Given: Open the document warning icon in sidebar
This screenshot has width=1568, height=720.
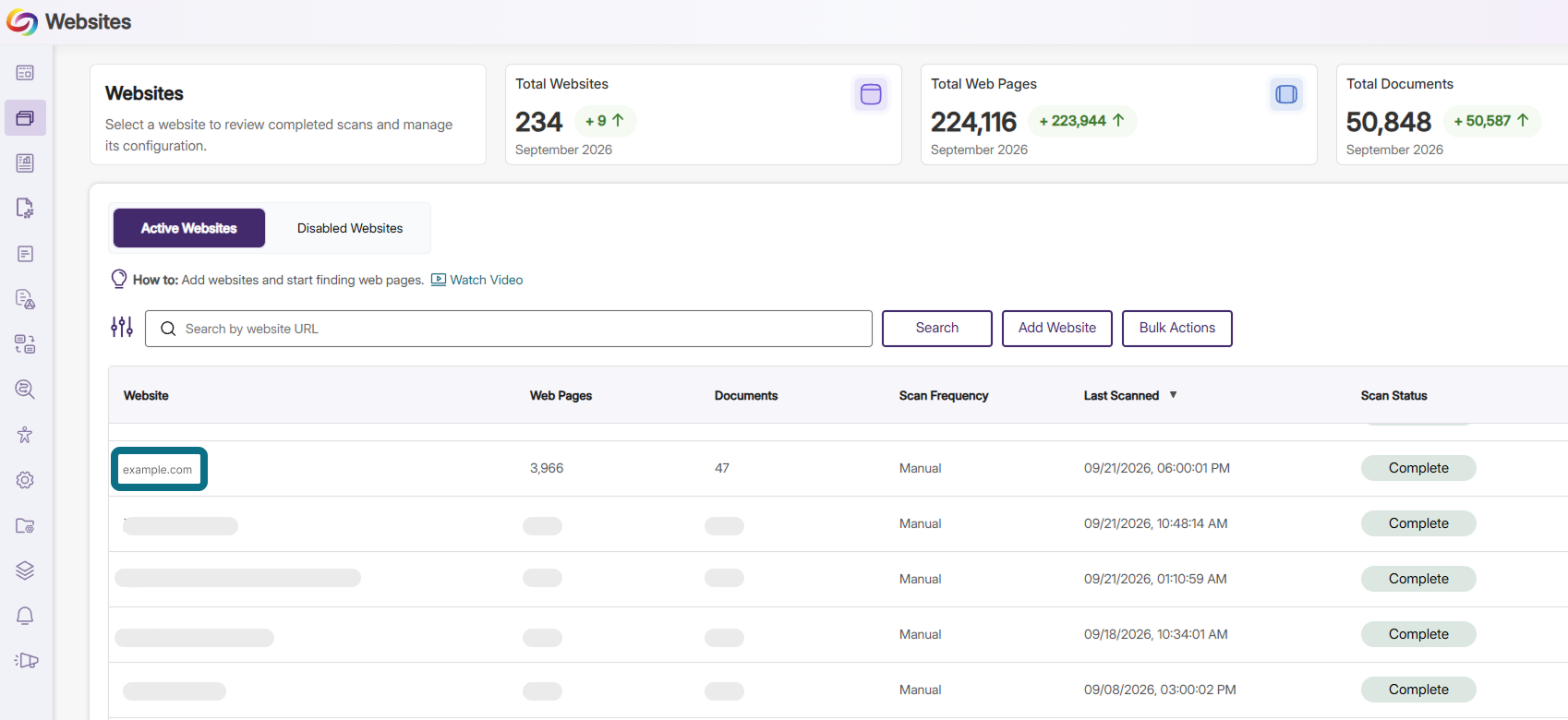Looking at the screenshot, I should (25, 299).
